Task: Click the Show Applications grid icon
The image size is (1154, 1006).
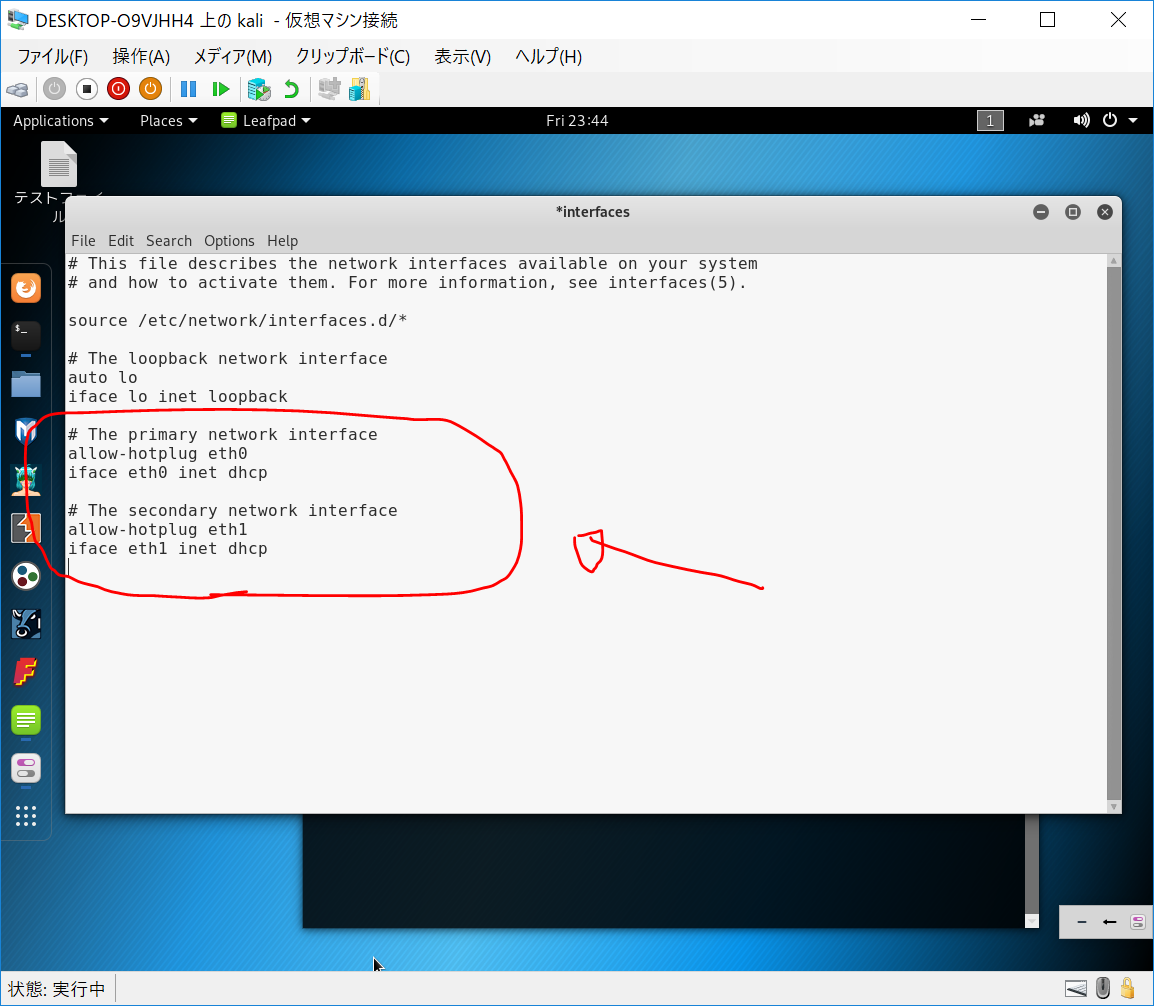Action: click(x=26, y=815)
